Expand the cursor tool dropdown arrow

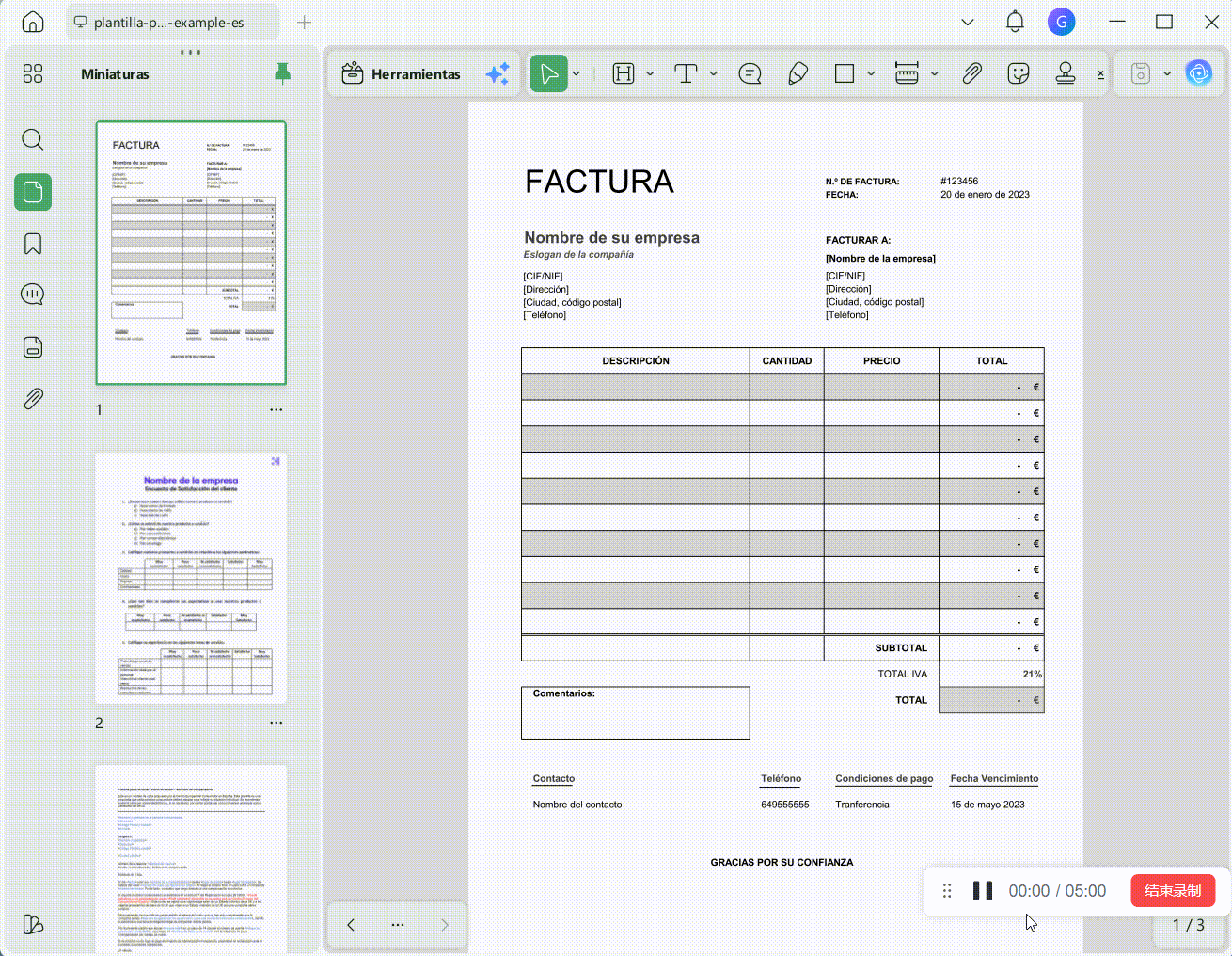pos(577,73)
